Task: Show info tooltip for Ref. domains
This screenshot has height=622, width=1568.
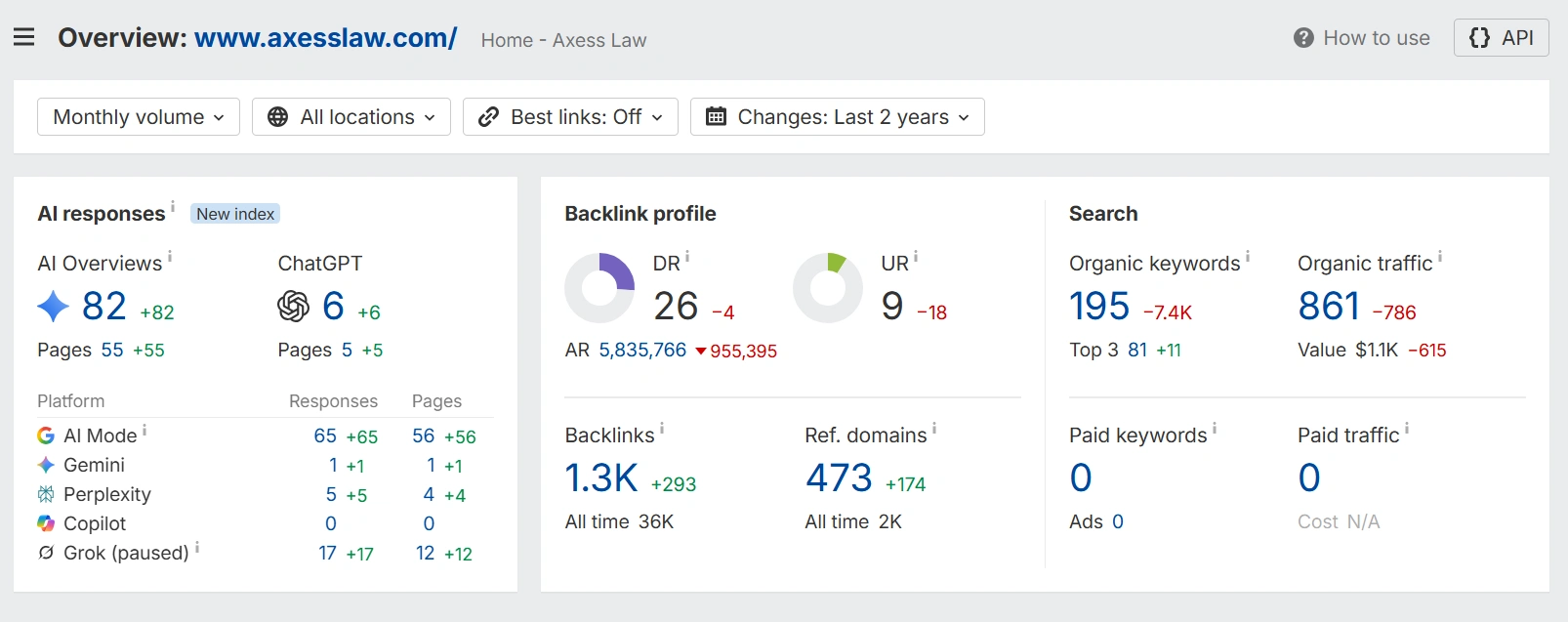Action: click(934, 428)
